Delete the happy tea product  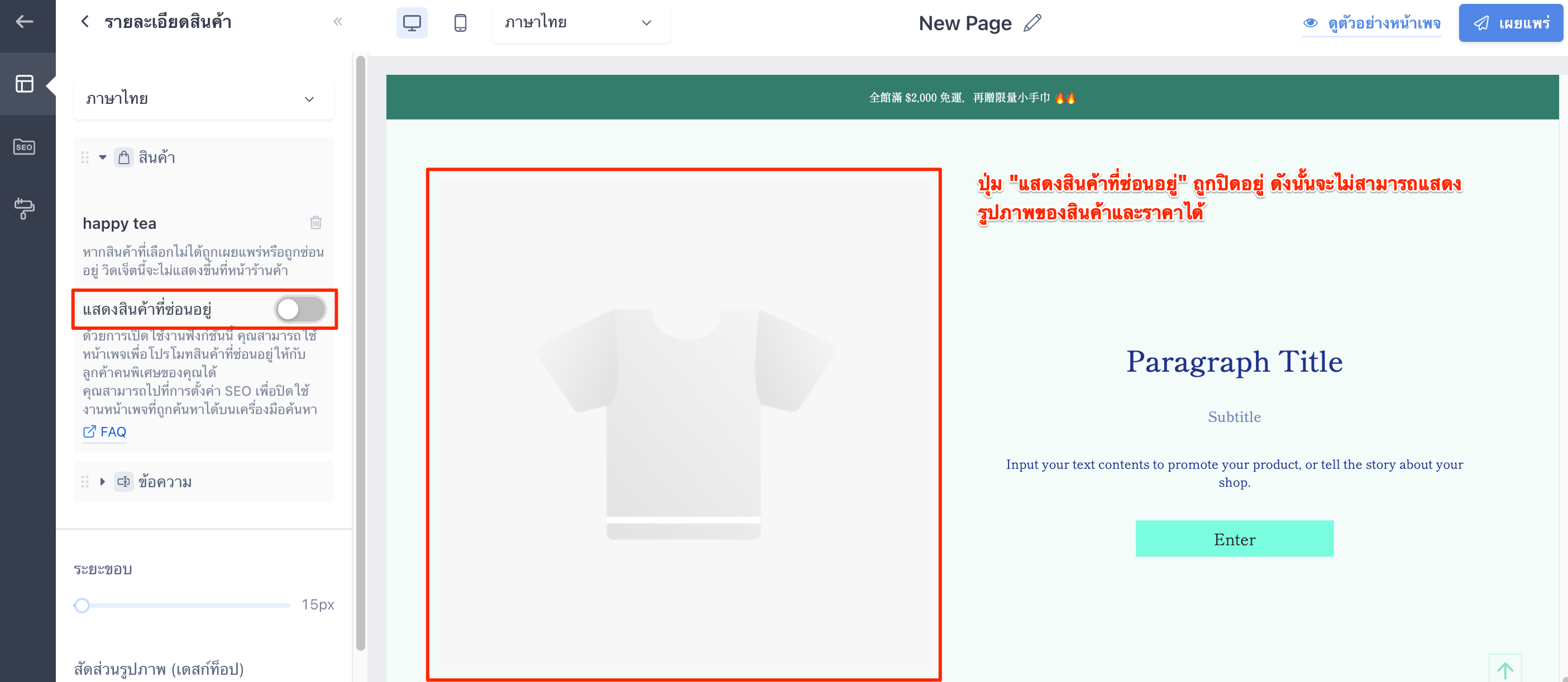point(316,223)
